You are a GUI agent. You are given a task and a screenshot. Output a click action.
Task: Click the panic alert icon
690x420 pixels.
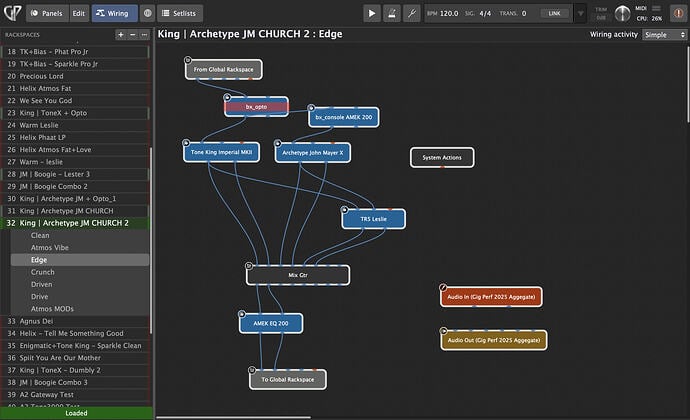point(679,13)
